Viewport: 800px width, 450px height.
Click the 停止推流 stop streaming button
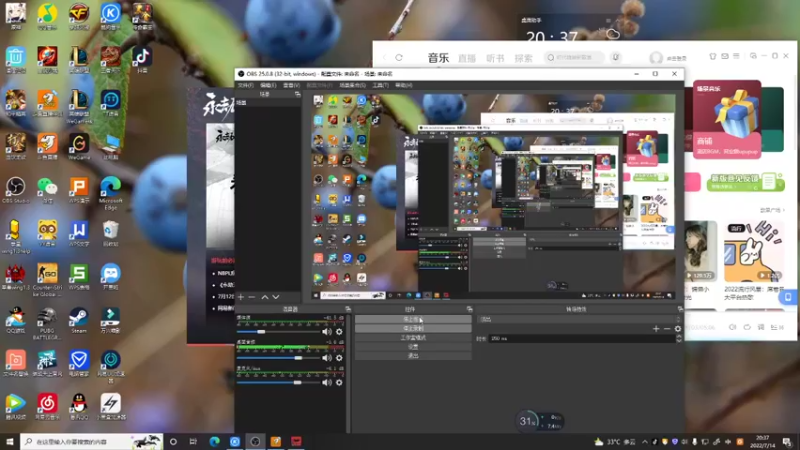click(413, 319)
